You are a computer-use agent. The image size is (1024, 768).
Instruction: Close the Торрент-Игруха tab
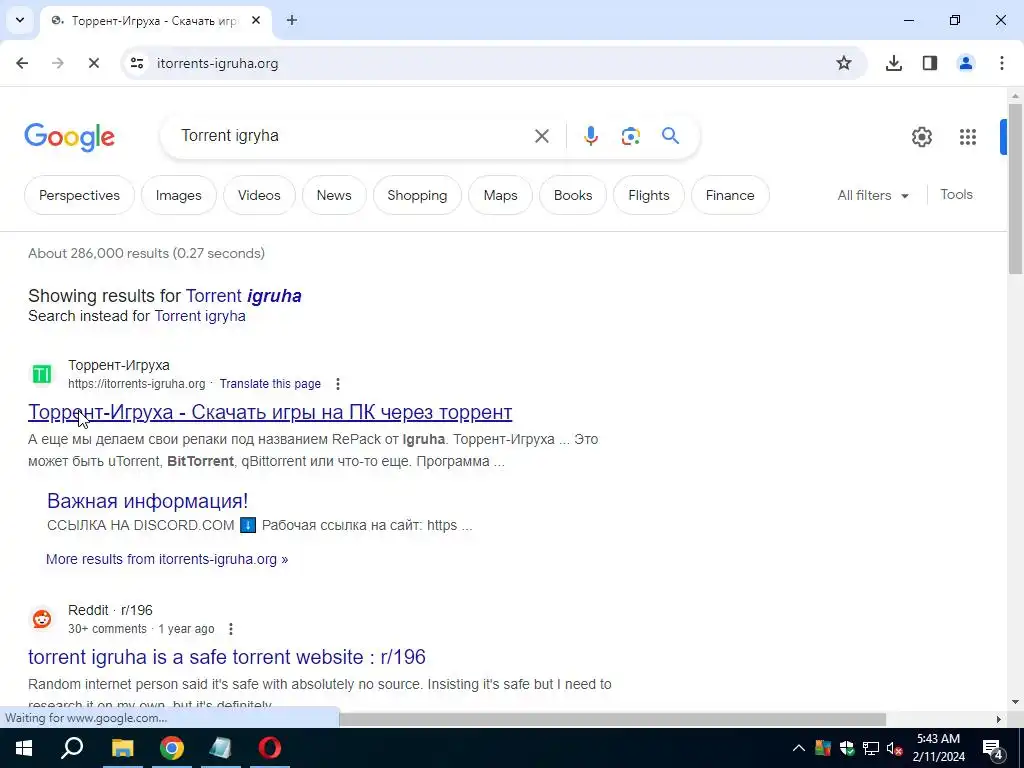coord(256,20)
